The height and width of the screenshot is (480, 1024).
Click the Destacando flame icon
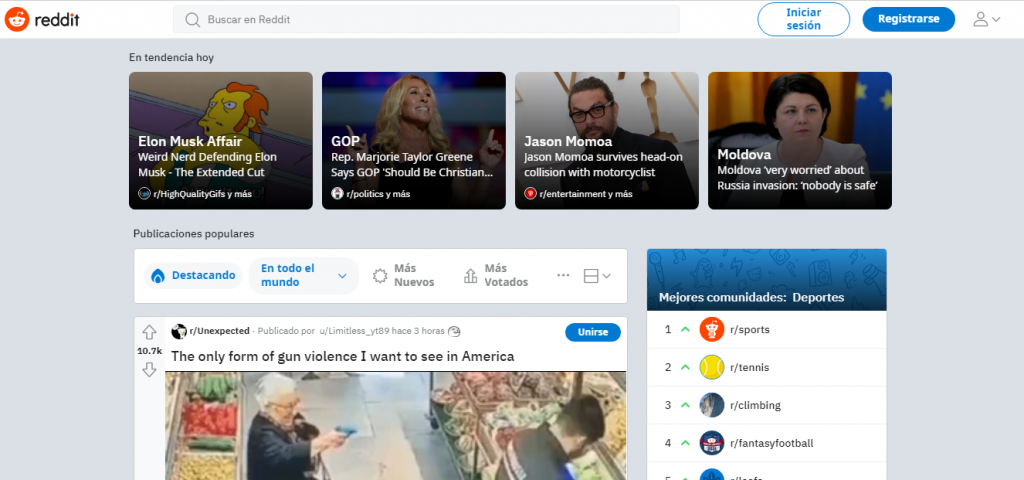pos(158,276)
